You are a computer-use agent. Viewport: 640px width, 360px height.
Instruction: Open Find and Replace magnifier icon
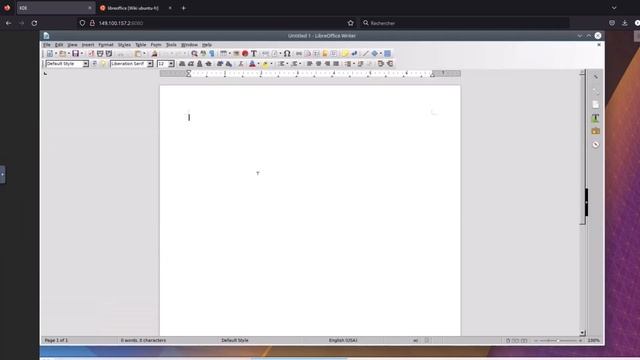click(194, 53)
